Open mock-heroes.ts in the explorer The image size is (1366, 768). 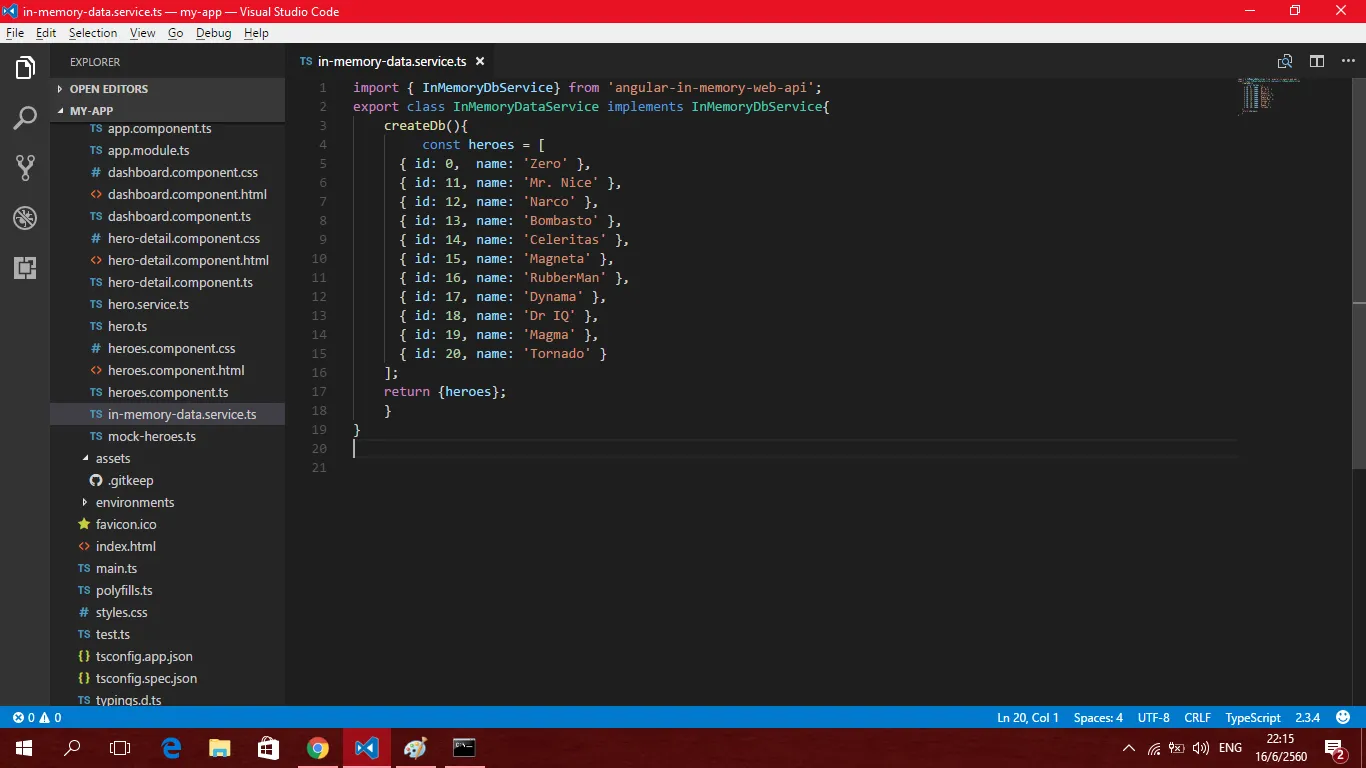click(x=152, y=437)
